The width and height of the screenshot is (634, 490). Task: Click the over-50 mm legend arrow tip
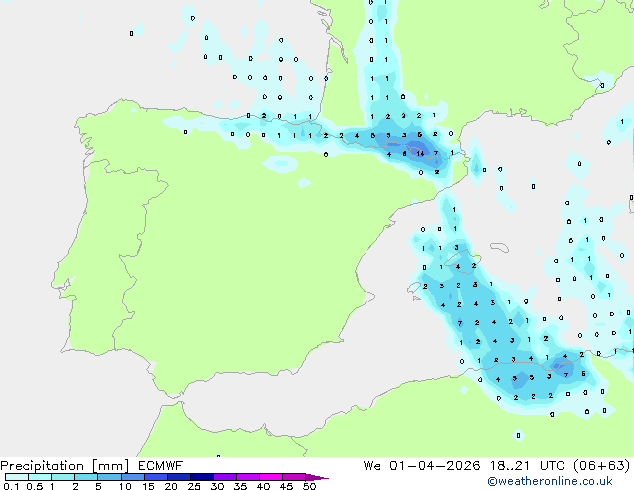(x=317, y=477)
